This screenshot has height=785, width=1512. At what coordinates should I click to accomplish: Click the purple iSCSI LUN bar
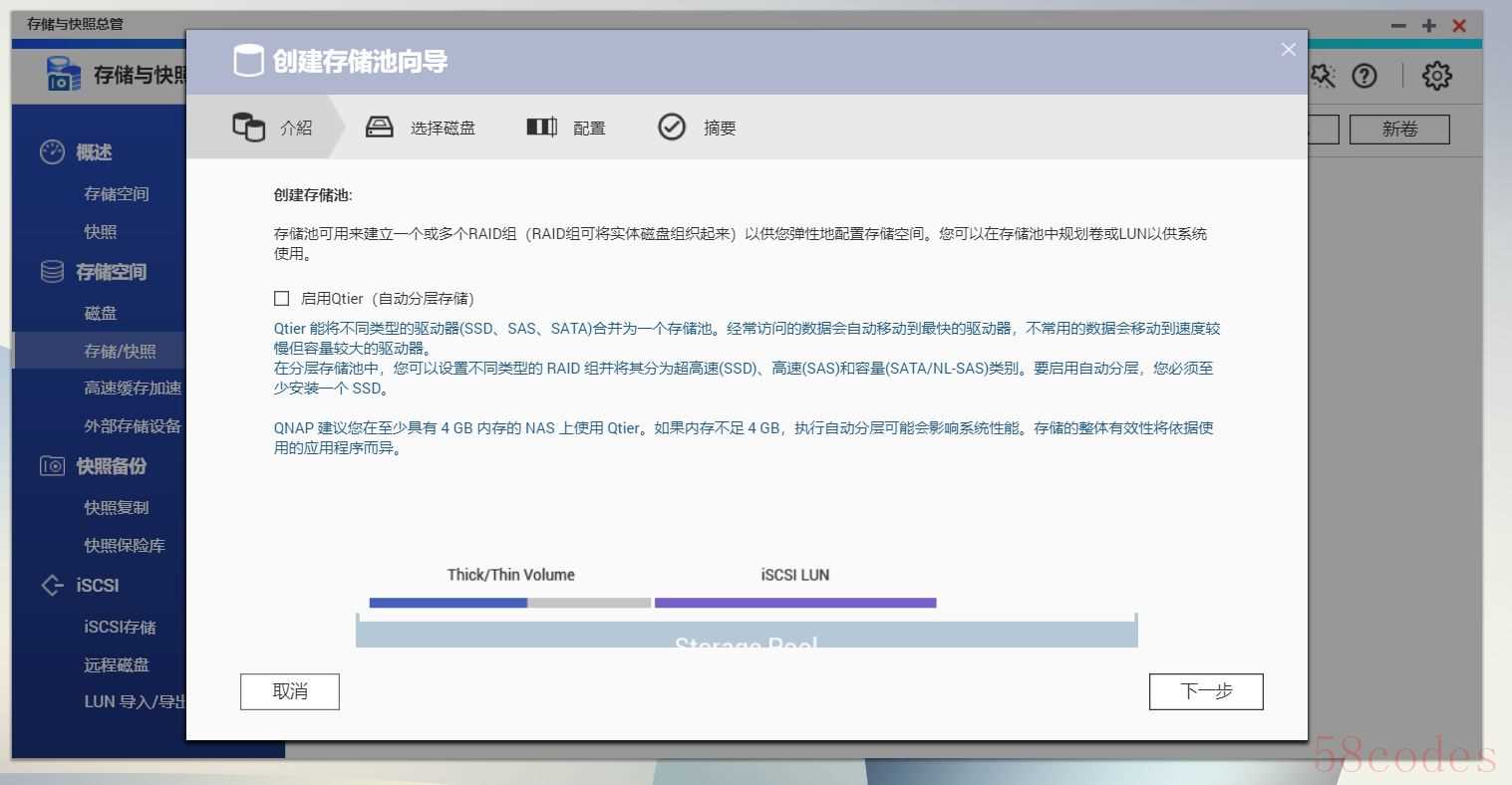[794, 603]
